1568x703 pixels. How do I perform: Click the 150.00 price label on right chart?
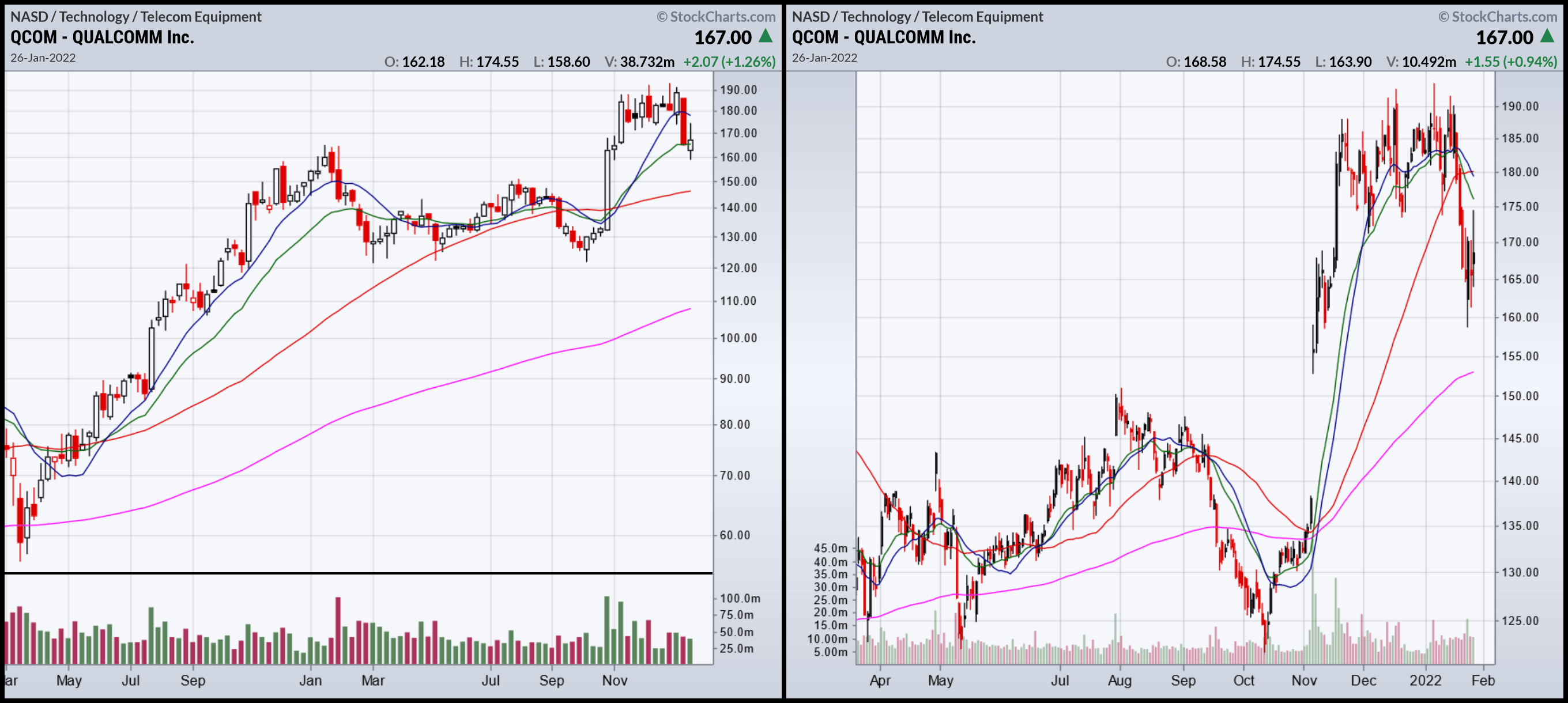click(1520, 396)
